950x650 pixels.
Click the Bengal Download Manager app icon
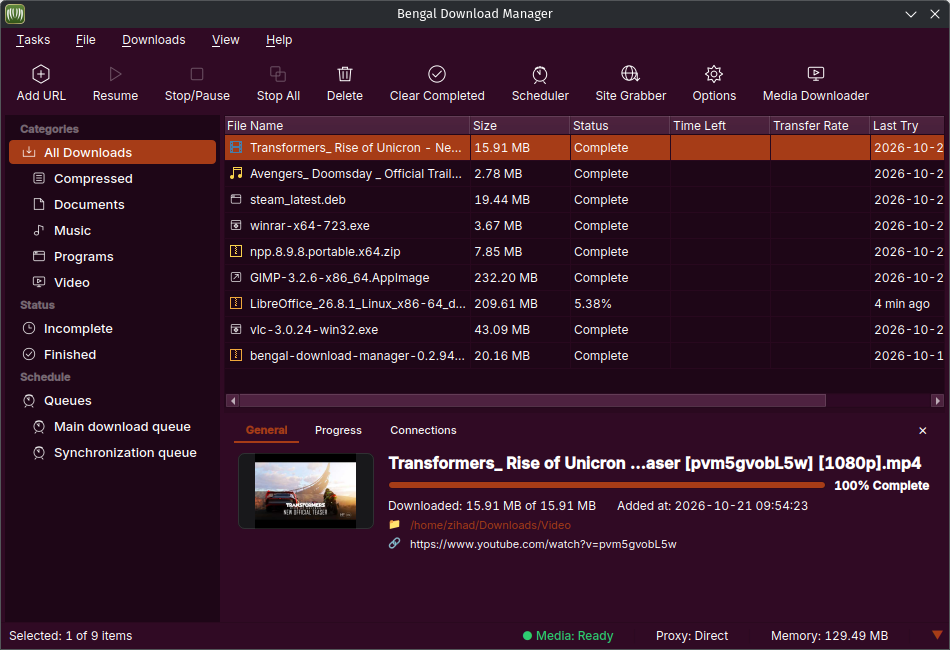point(15,14)
